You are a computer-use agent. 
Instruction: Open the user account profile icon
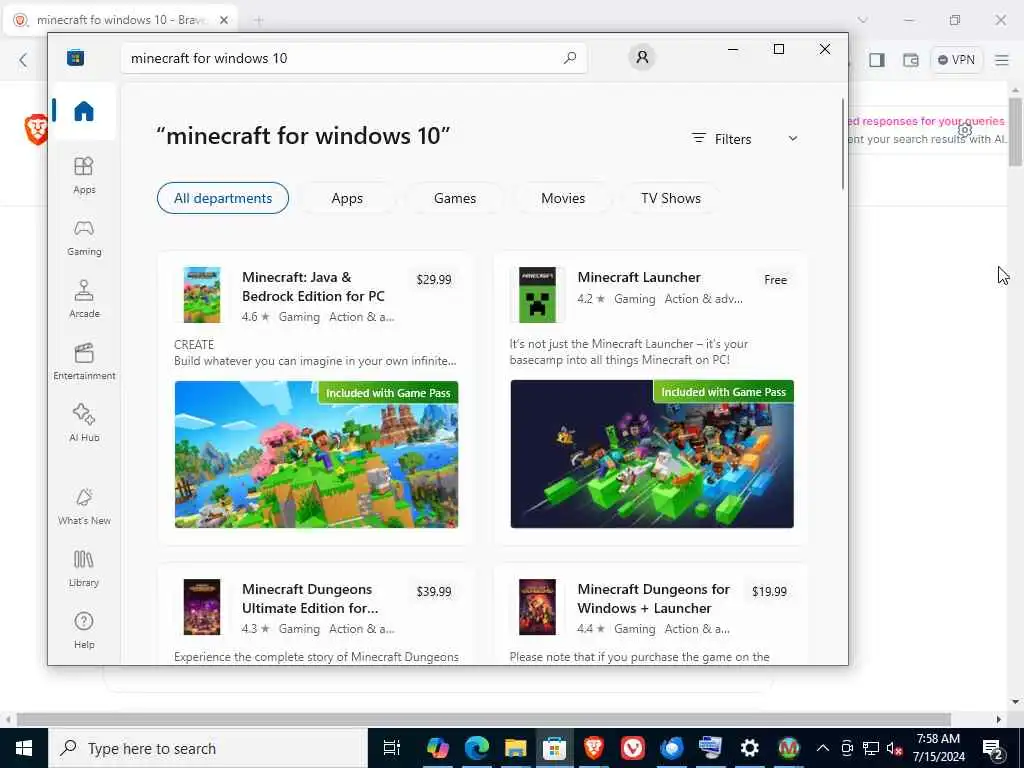(642, 57)
